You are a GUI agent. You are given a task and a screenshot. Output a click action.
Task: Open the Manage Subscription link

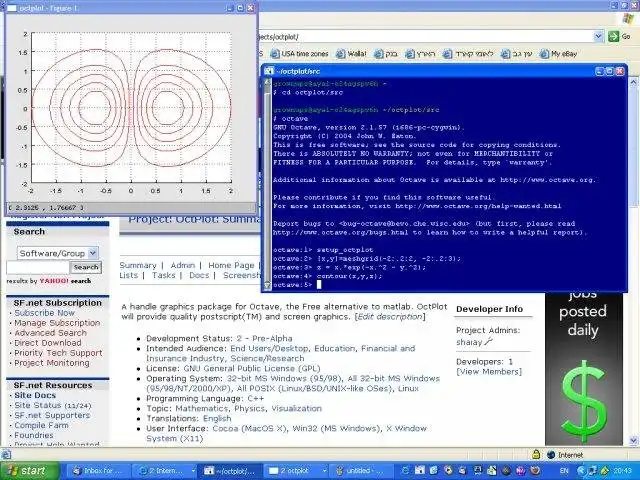coord(57,323)
